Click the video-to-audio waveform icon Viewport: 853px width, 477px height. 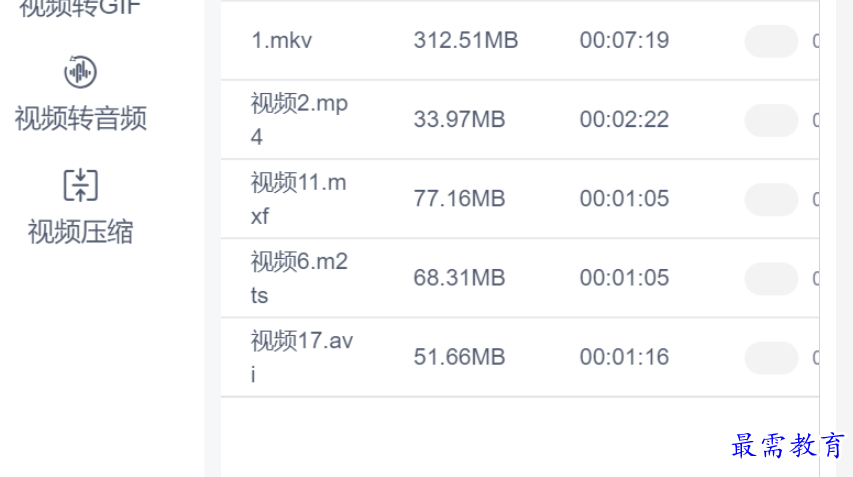(80, 72)
